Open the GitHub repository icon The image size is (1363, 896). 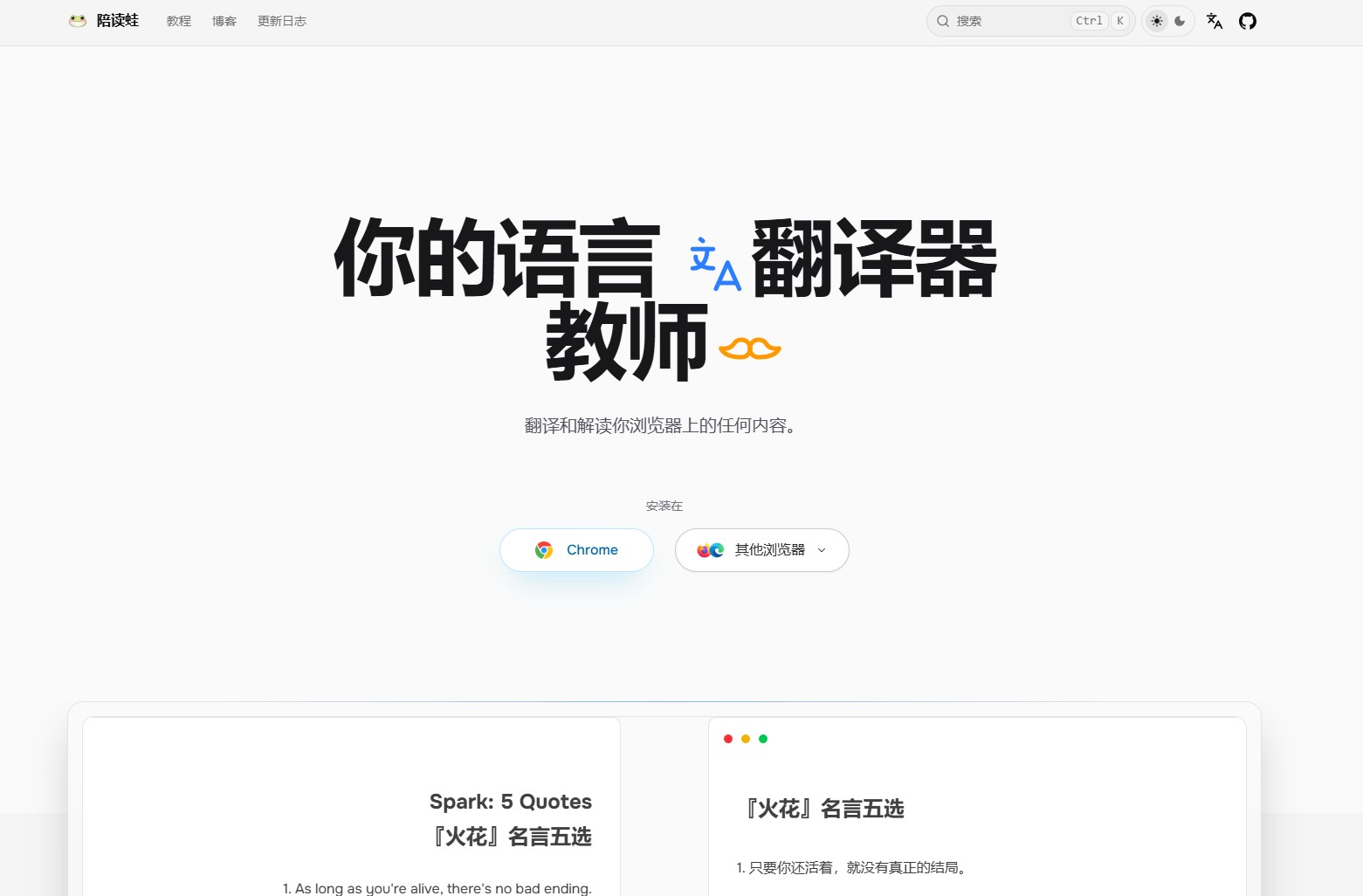[x=1248, y=21]
